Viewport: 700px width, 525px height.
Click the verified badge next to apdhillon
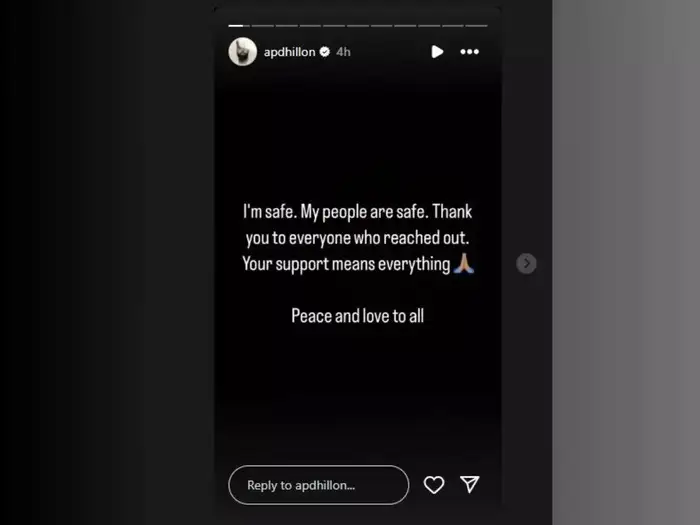point(325,52)
